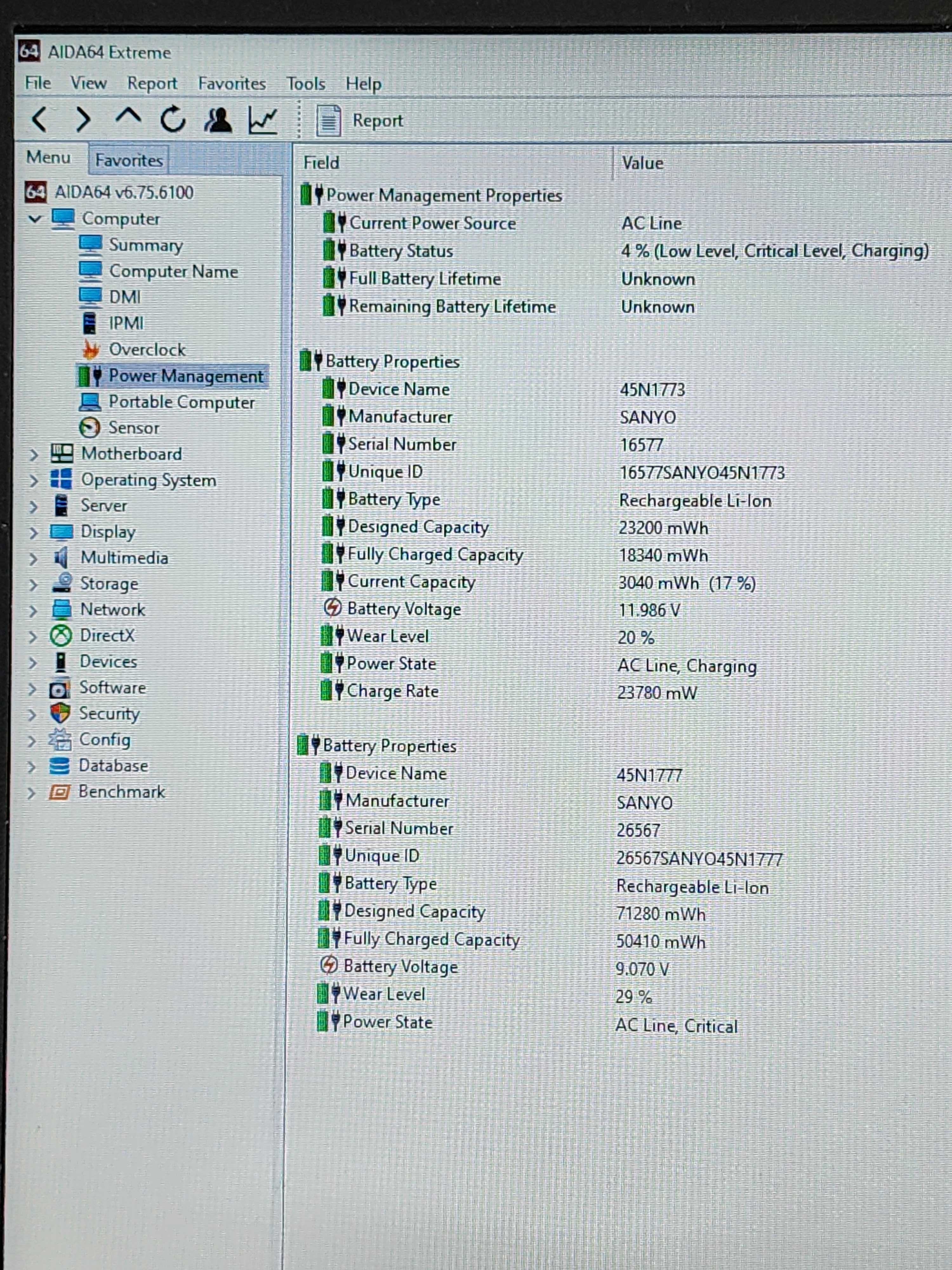Click the Multimedia speaker icon

click(61, 558)
